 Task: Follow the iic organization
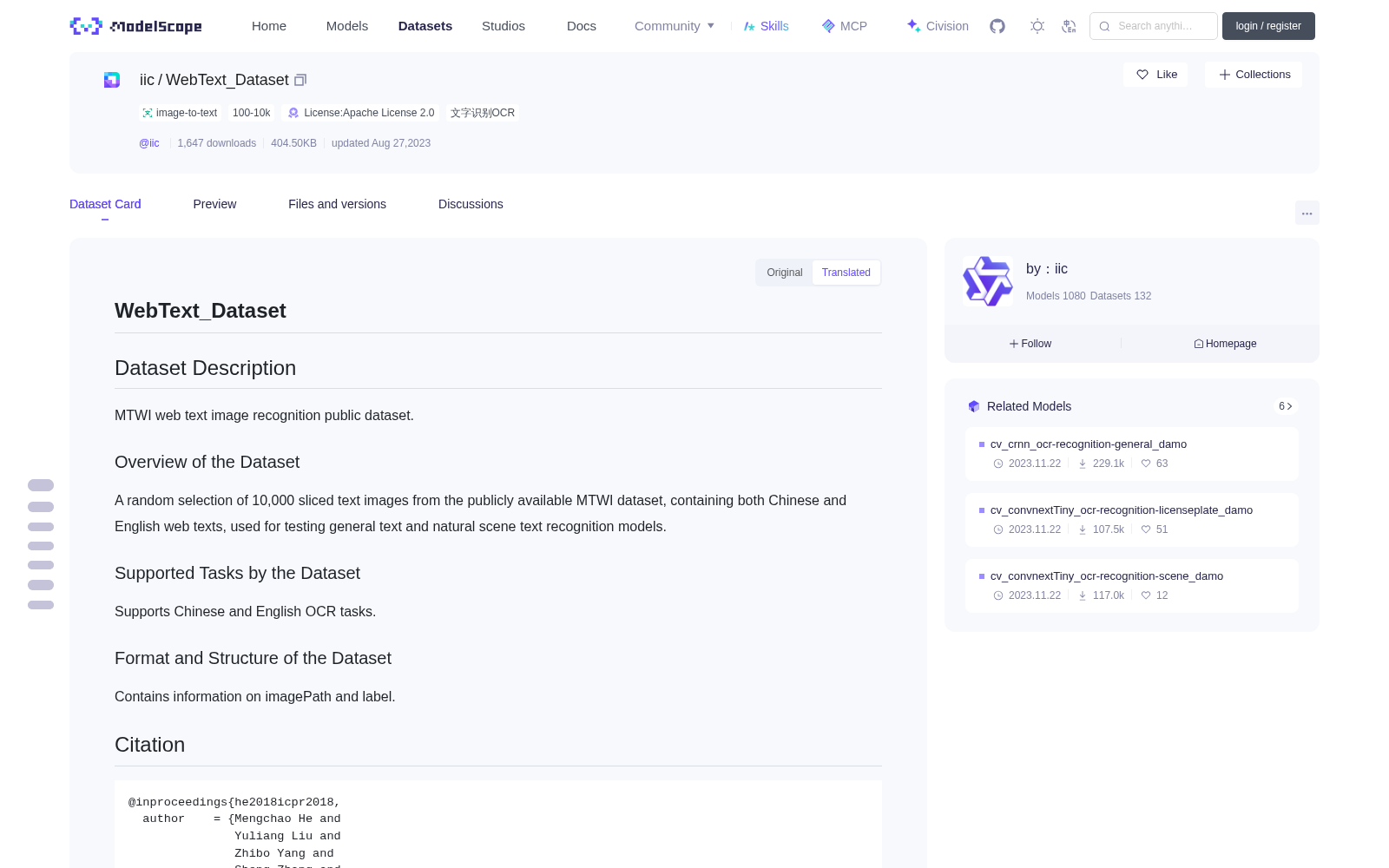(1030, 344)
